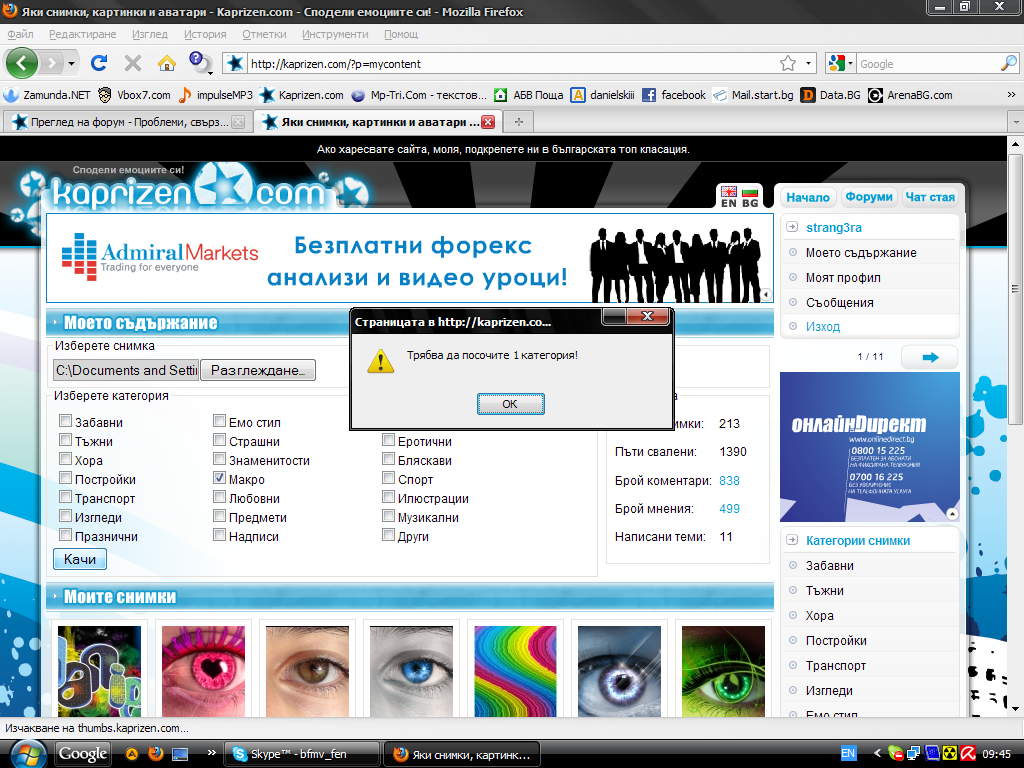Close the Яки снимки tab
Image resolution: width=1024 pixels, height=768 pixels.
point(488,121)
